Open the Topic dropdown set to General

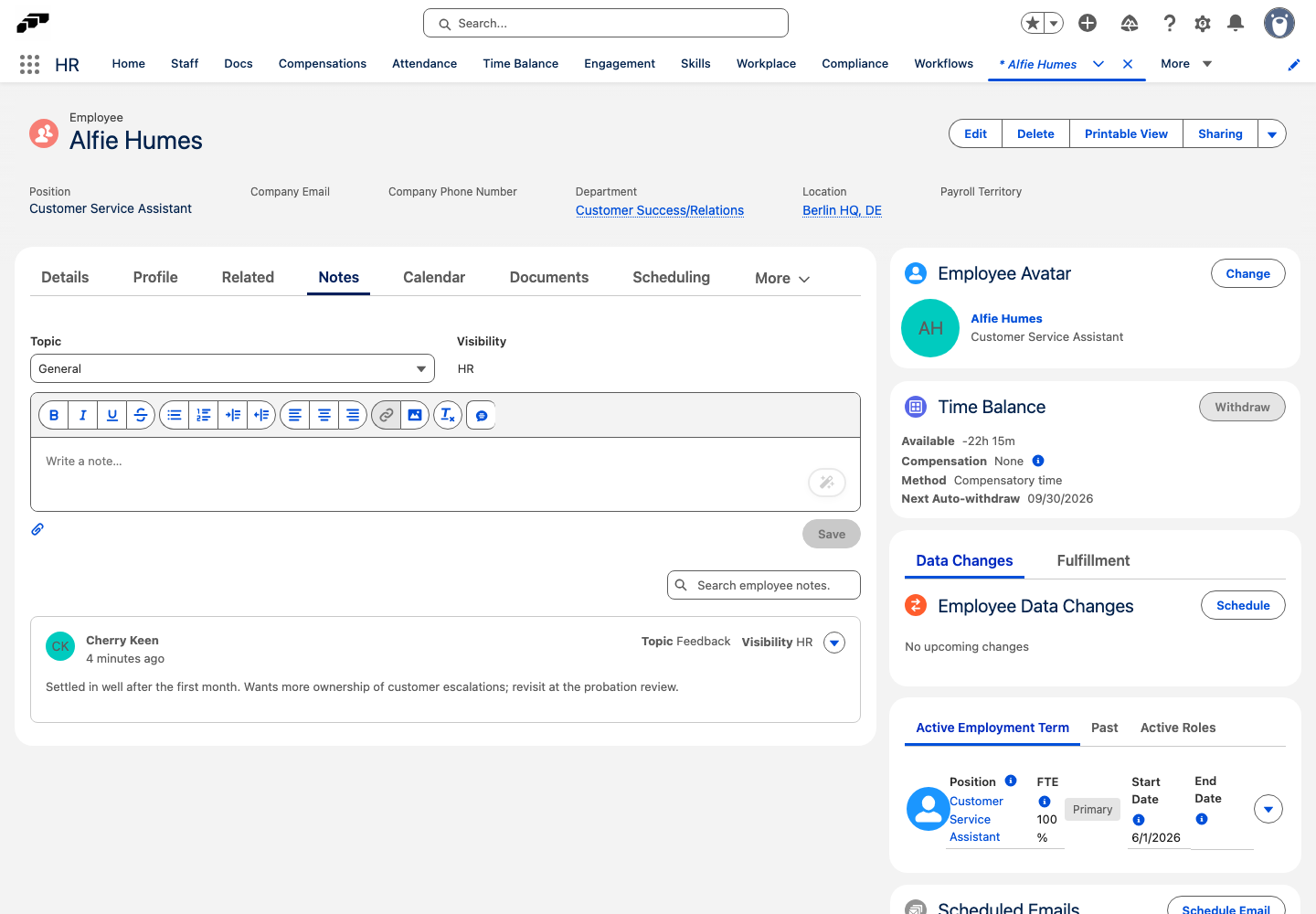(x=232, y=368)
